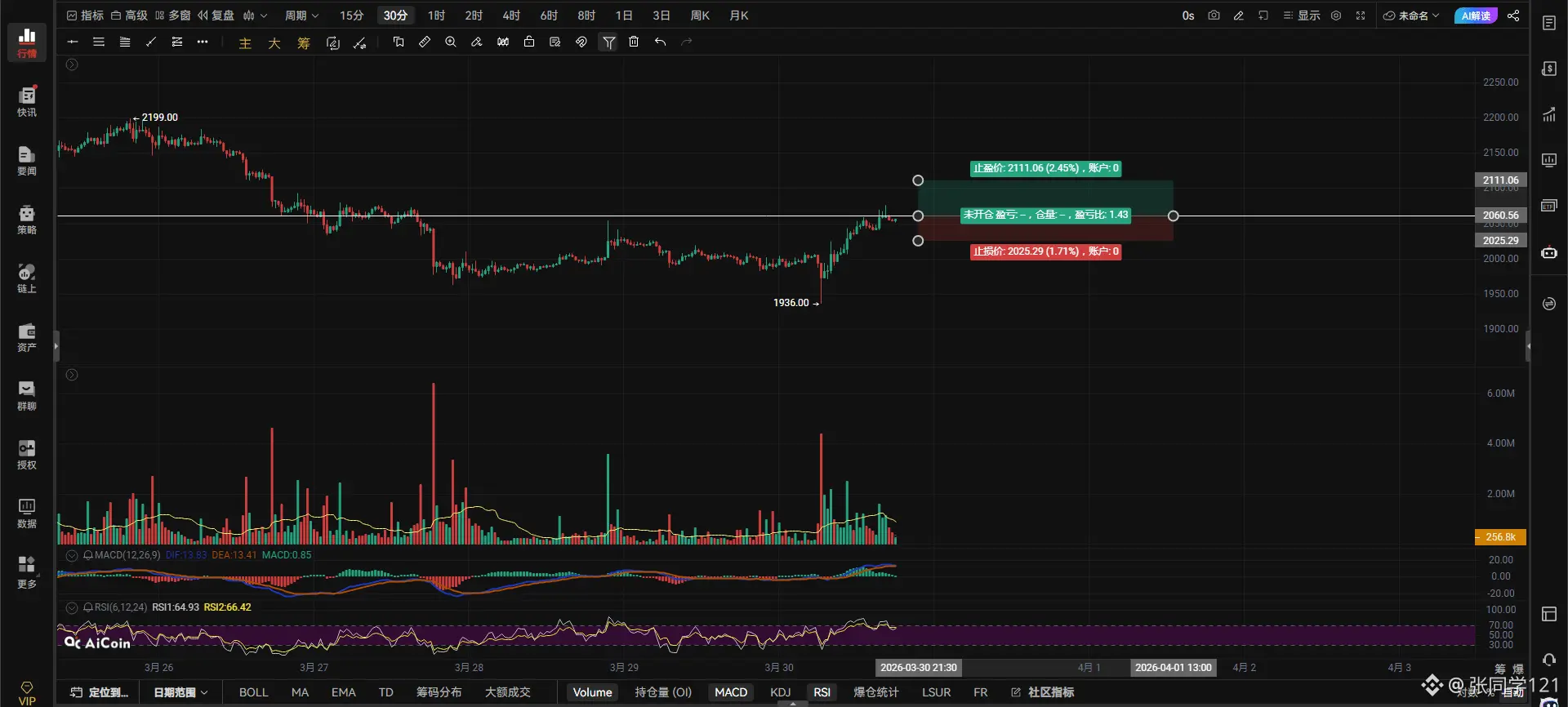The image size is (1568, 707).
Task: Click the 高级 advanced button
Action: click(x=129, y=16)
